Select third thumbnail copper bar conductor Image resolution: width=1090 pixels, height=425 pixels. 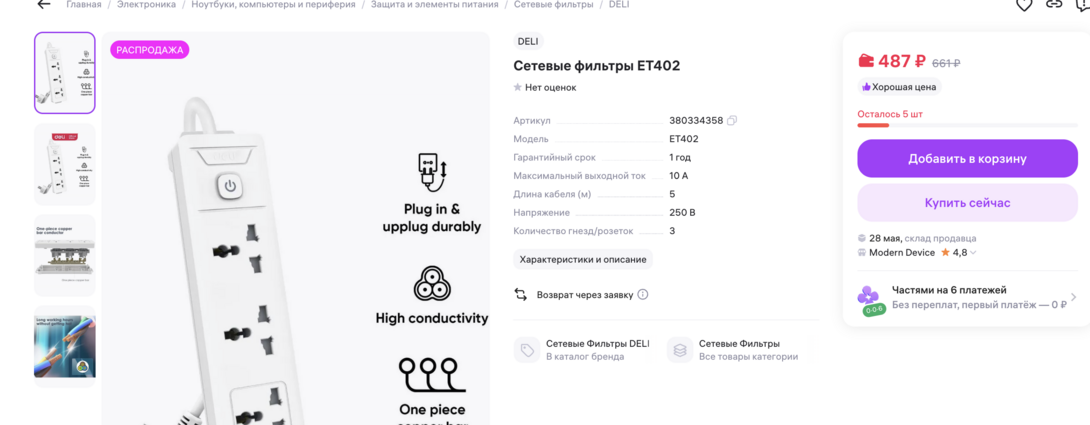(65, 255)
